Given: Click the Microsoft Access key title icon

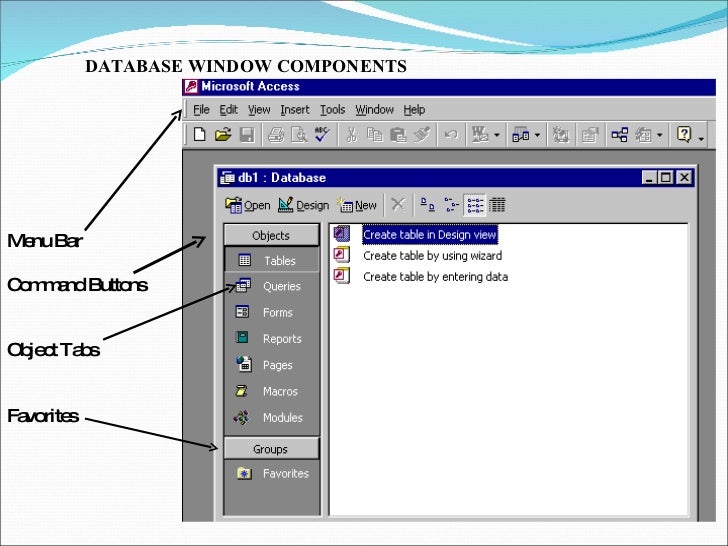Looking at the screenshot, I should 191,86.
